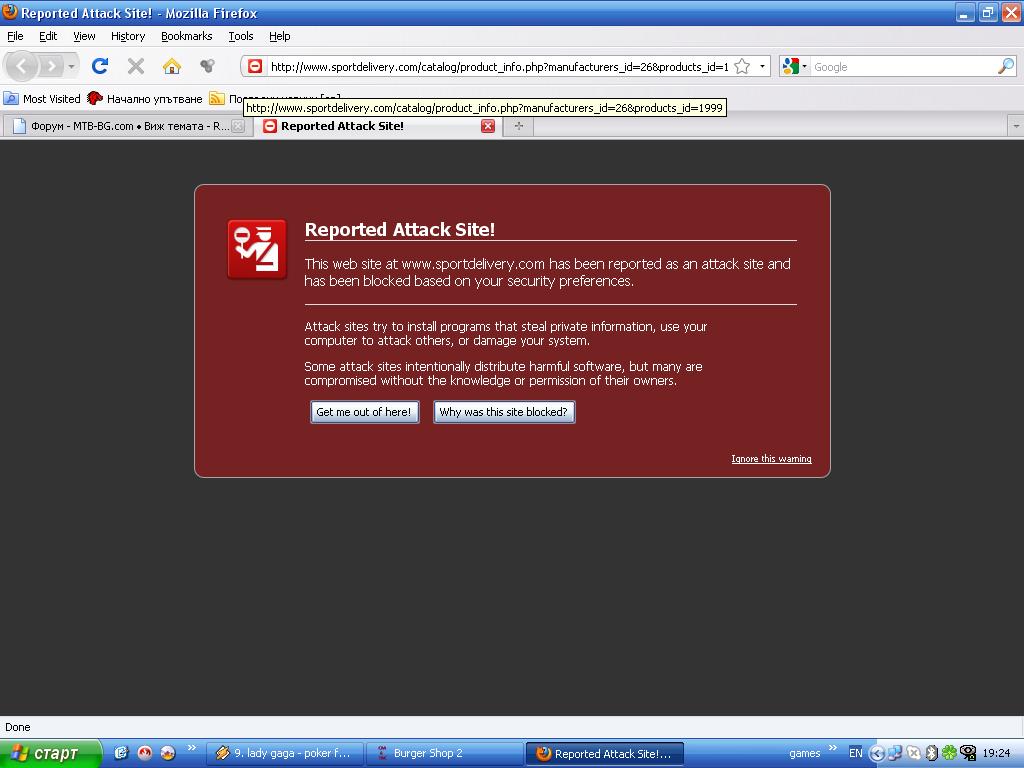This screenshot has height=768, width=1024.
Task: Close the Reported Attack Site tab
Action: coord(488,126)
